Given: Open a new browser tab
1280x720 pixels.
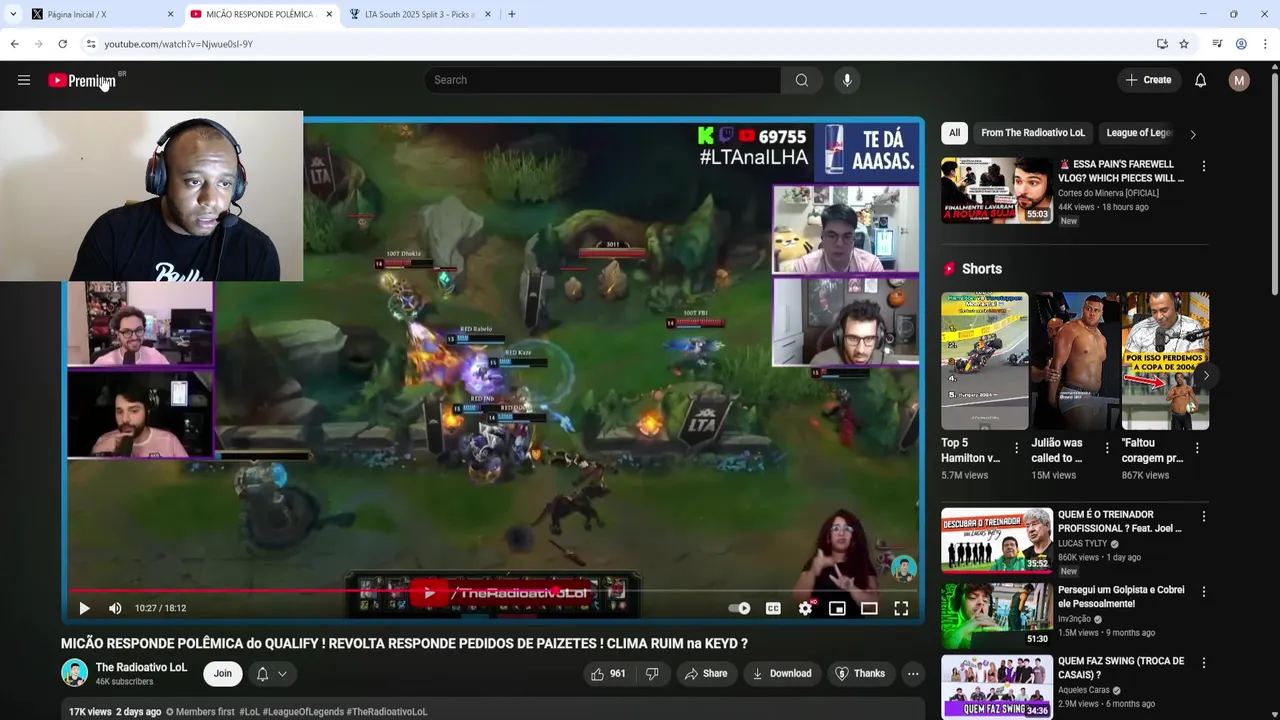Looking at the screenshot, I should point(512,14).
